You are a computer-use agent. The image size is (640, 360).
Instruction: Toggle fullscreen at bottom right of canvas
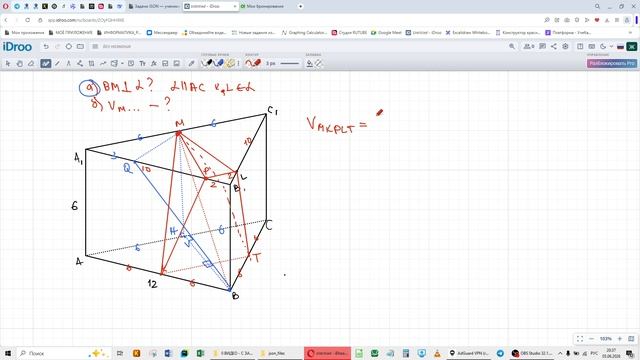(580, 339)
